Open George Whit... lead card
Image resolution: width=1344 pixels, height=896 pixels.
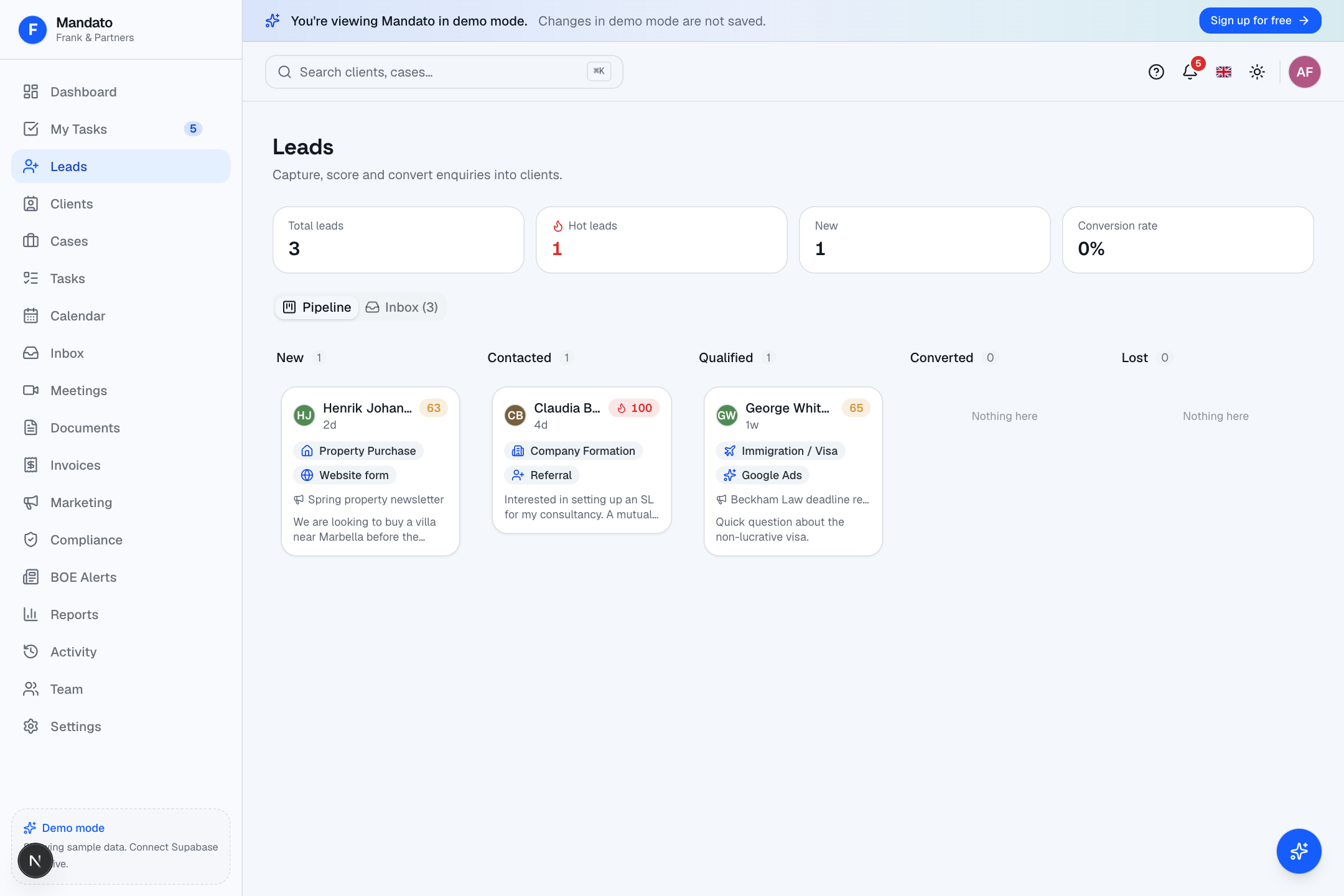(x=793, y=472)
